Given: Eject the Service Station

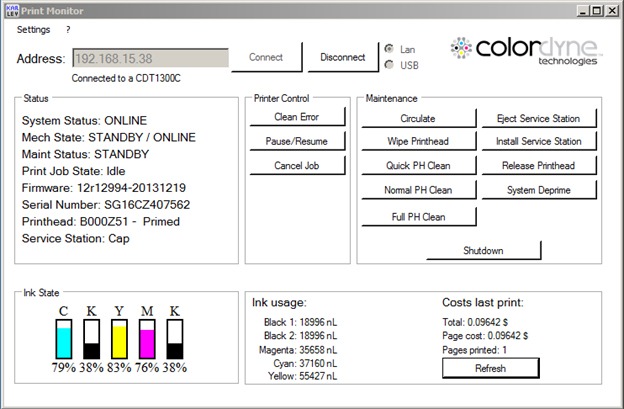Looking at the screenshot, I should click(538, 118).
